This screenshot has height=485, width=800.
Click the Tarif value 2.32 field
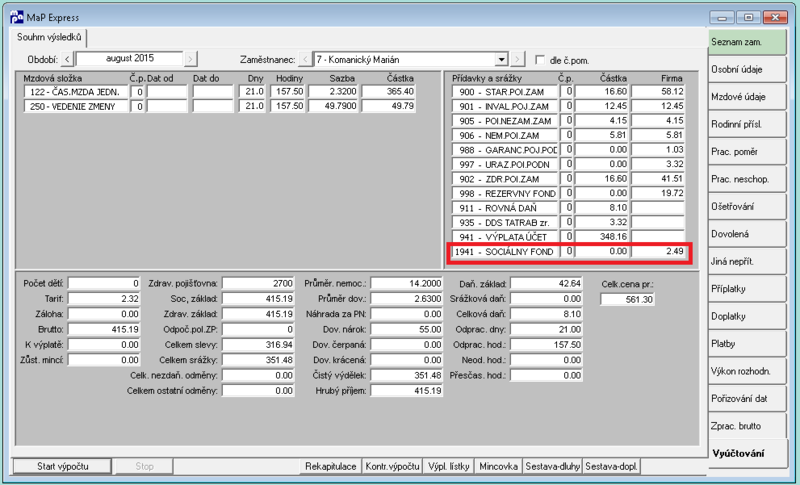(x=104, y=298)
